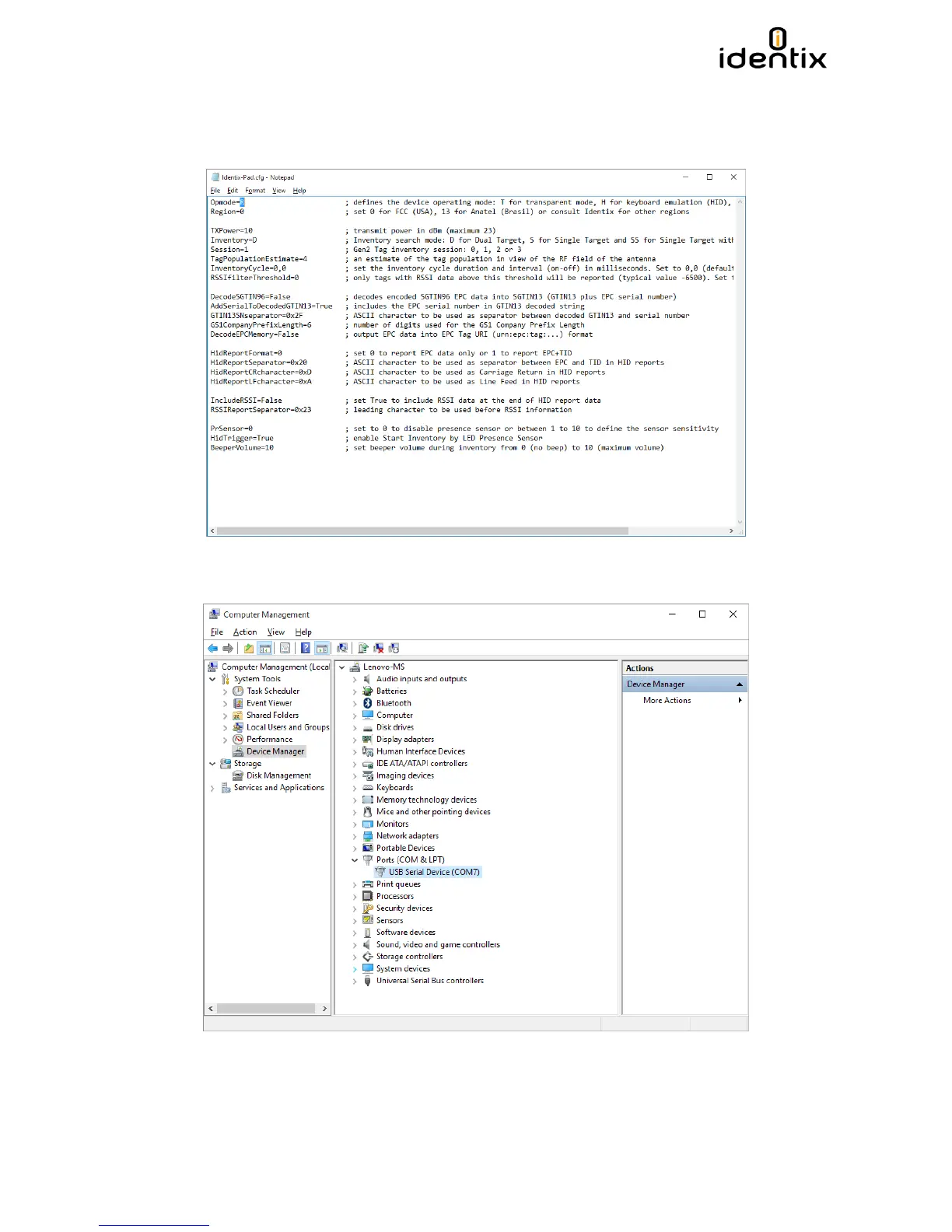Click More Actions in the Actions pane
This screenshot has width=952, height=1232.
click(667, 700)
